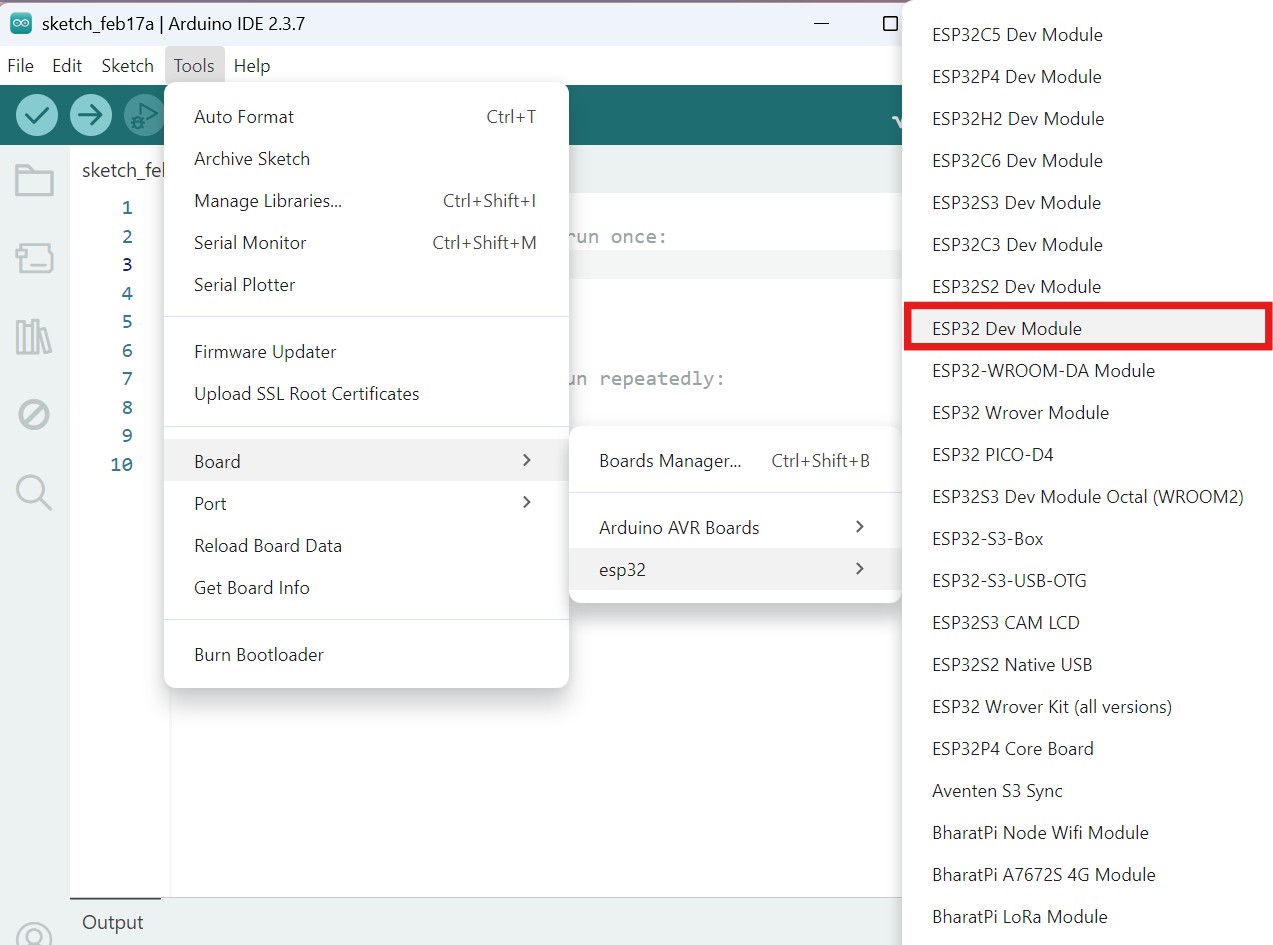Image resolution: width=1273 pixels, height=945 pixels.
Task: Open the Library Manager books icon
Action: (x=34, y=337)
